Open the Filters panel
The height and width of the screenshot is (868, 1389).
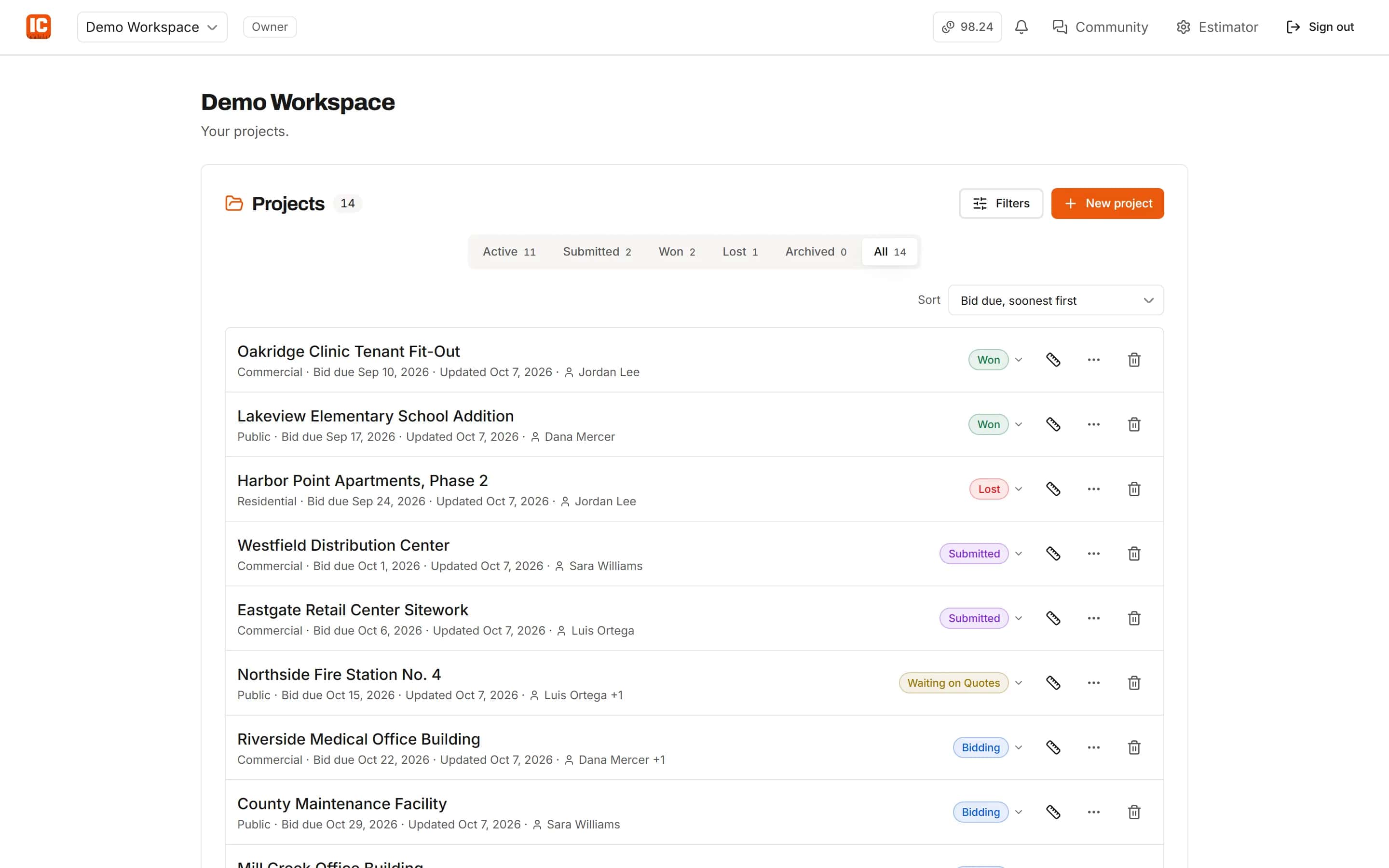[x=1000, y=203]
